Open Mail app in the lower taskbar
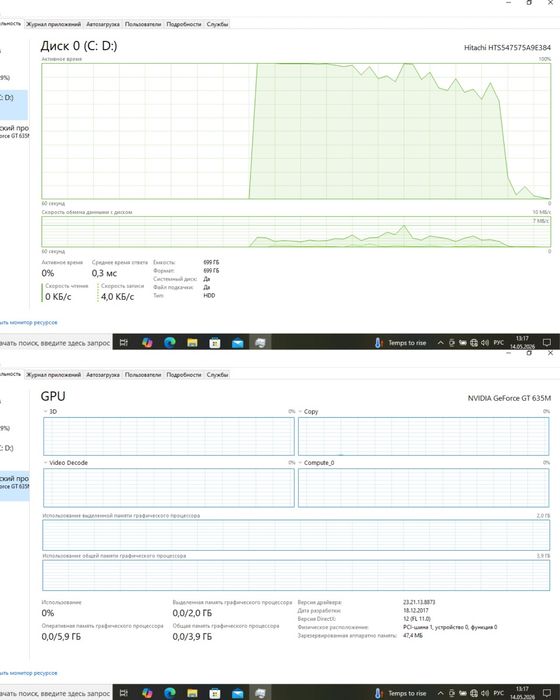 (x=238, y=693)
